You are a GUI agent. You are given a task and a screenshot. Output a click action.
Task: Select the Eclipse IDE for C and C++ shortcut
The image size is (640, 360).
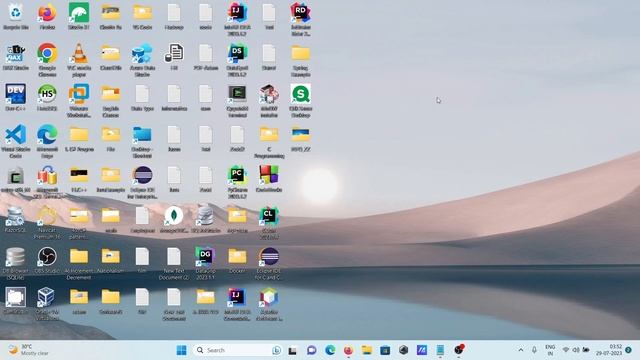269,263
